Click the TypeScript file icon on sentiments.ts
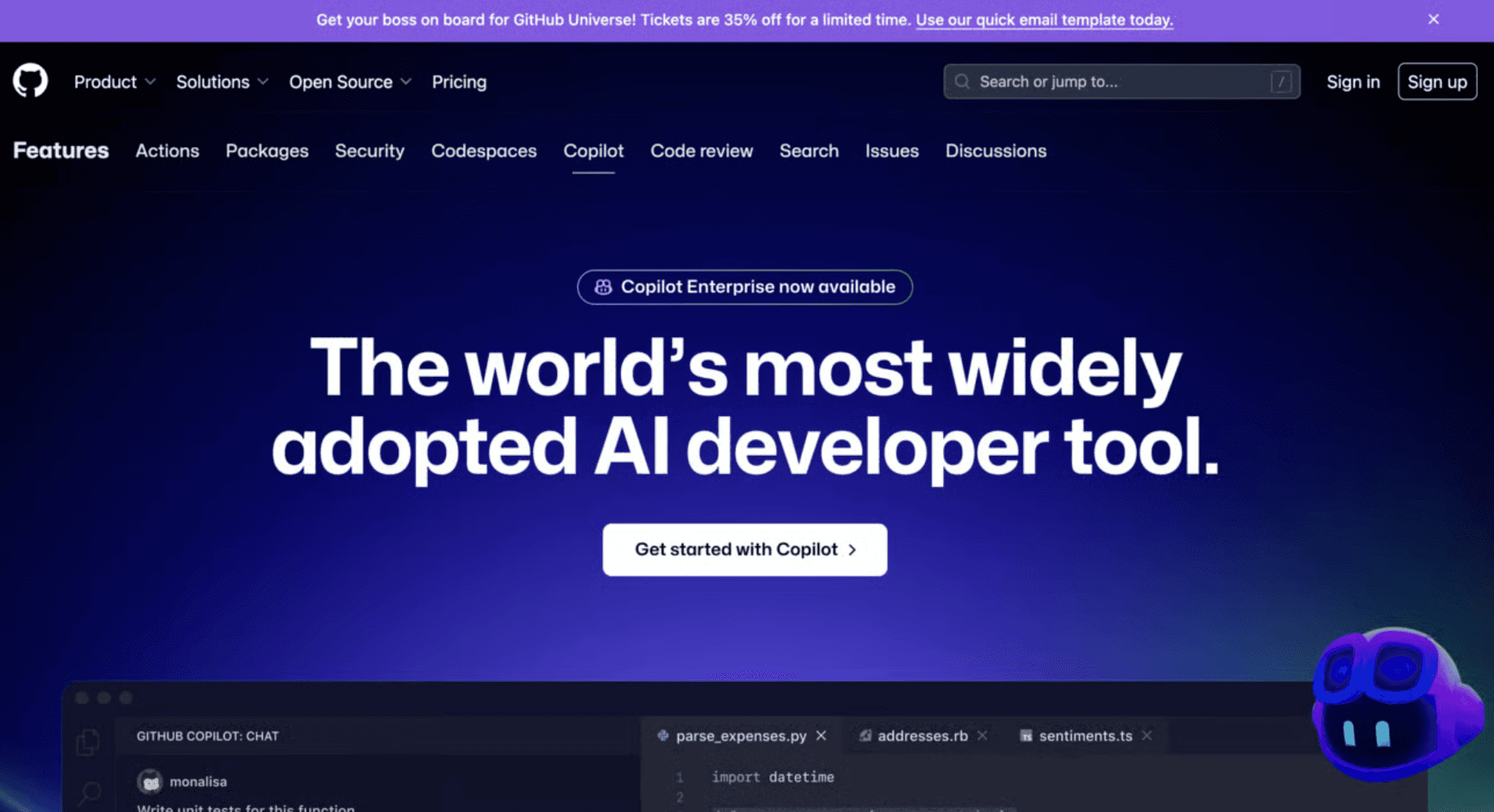 1026,735
